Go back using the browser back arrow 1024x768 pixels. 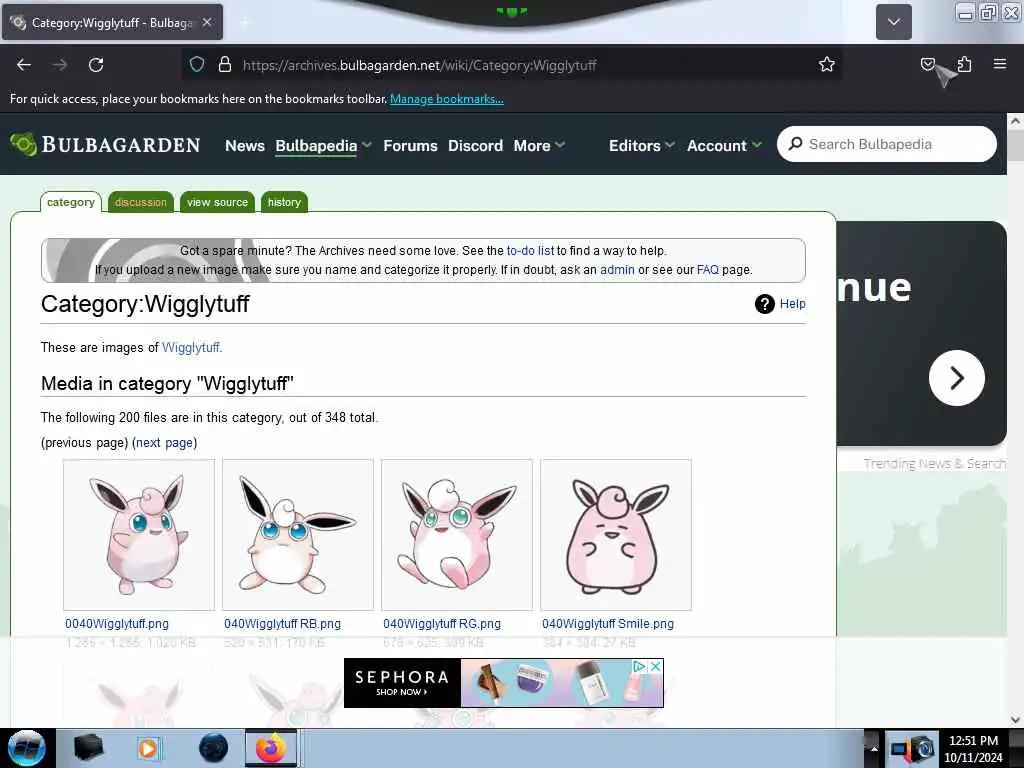[24, 65]
